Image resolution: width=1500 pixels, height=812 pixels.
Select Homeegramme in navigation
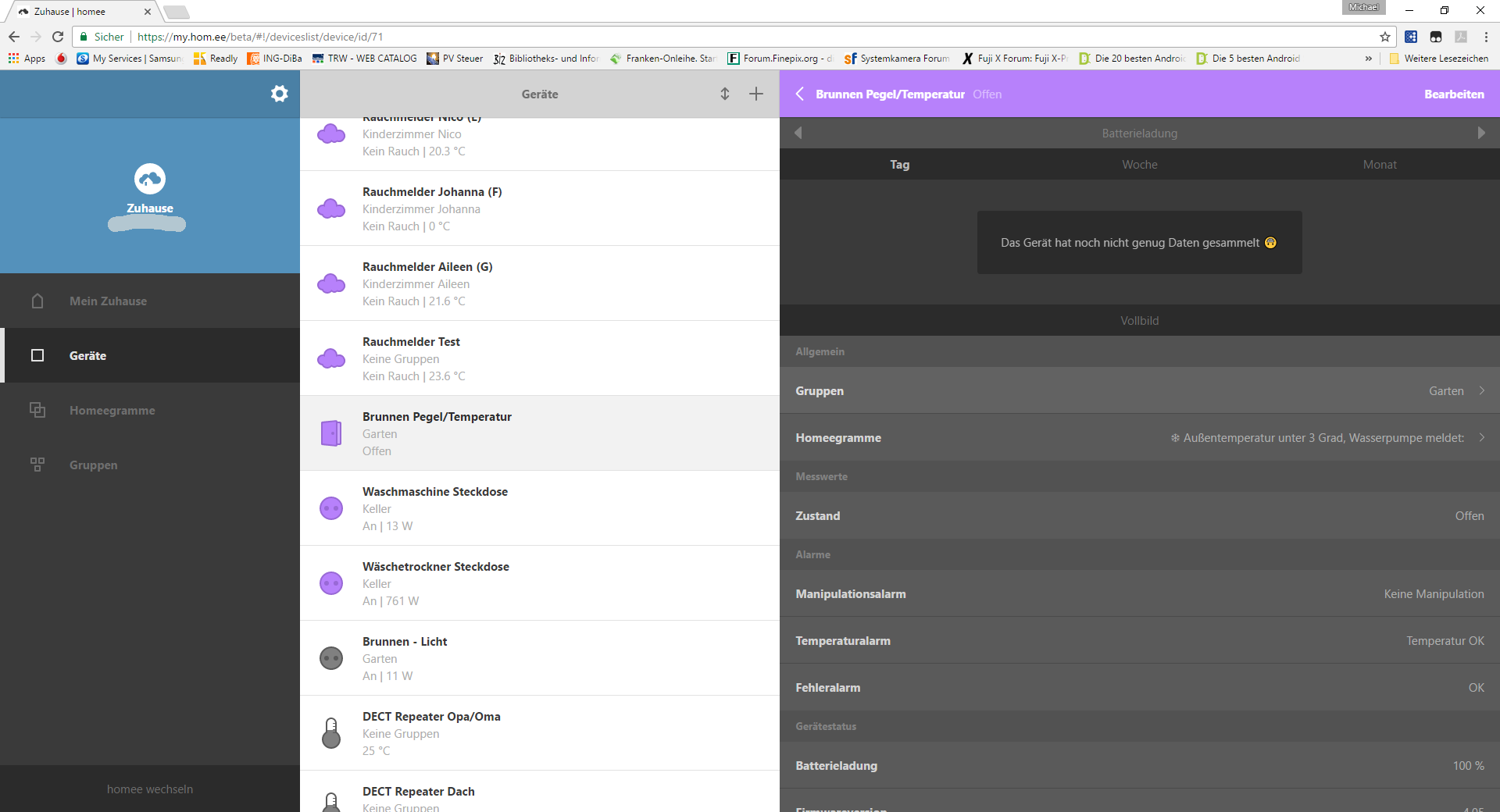tap(150, 410)
